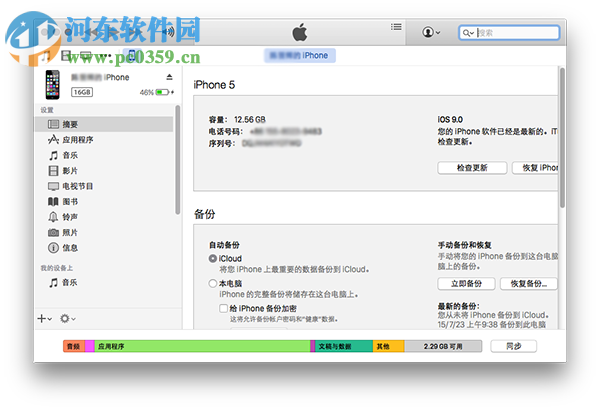Click the blurred 电话号码 value
This screenshot has height=410, width=600.
tap(286, 132)
